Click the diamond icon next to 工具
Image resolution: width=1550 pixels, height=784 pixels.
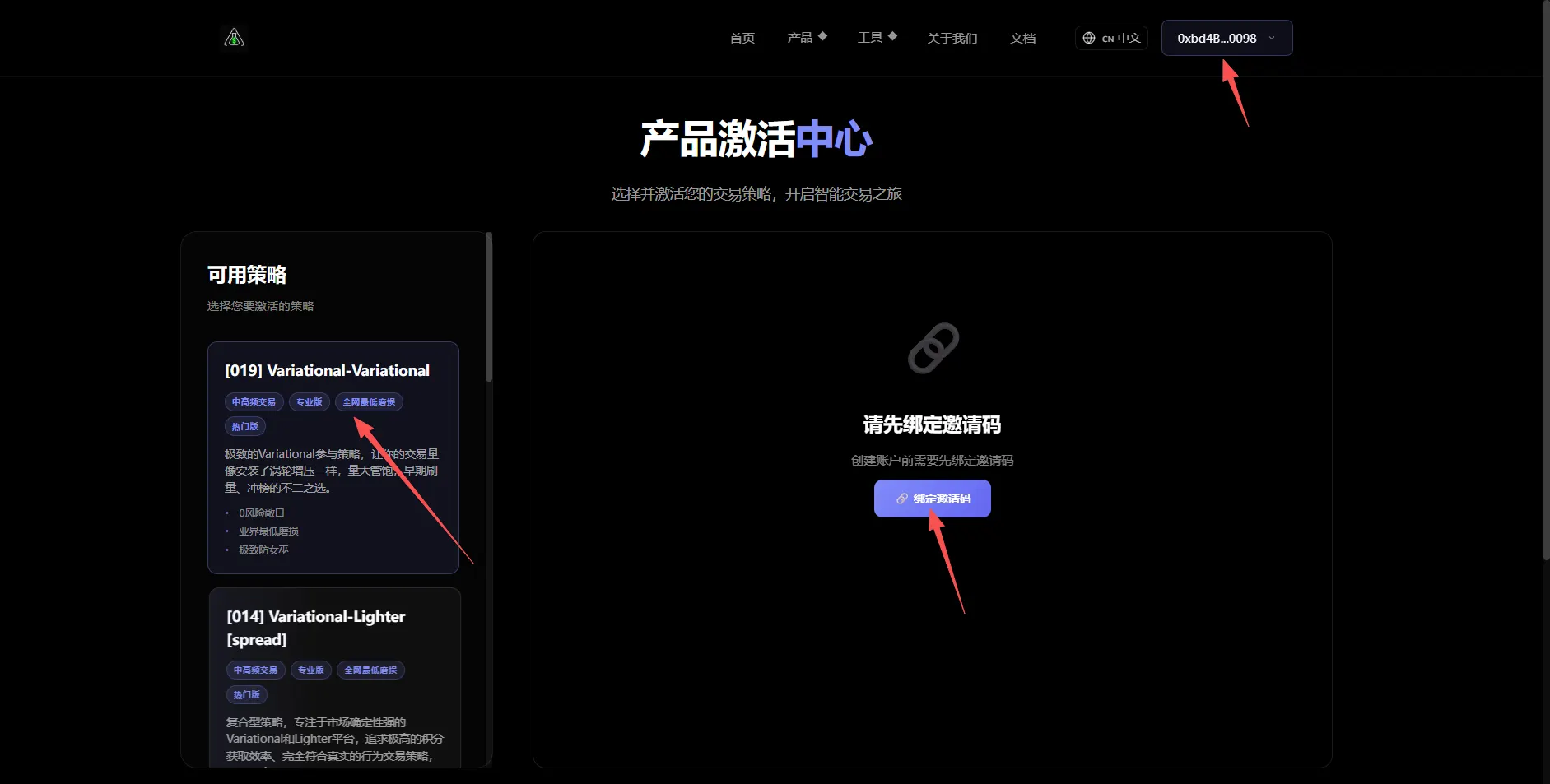894,36
